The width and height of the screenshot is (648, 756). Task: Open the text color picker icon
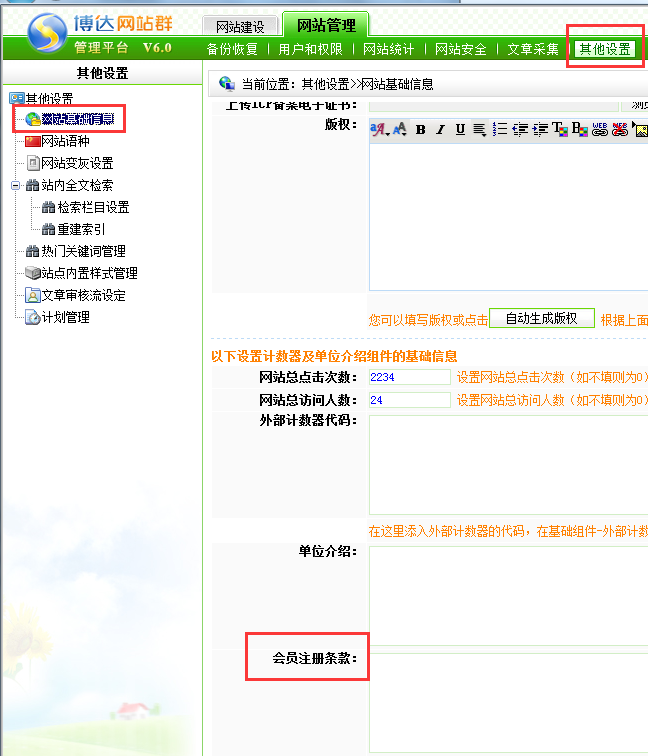[x=560, y=129]
